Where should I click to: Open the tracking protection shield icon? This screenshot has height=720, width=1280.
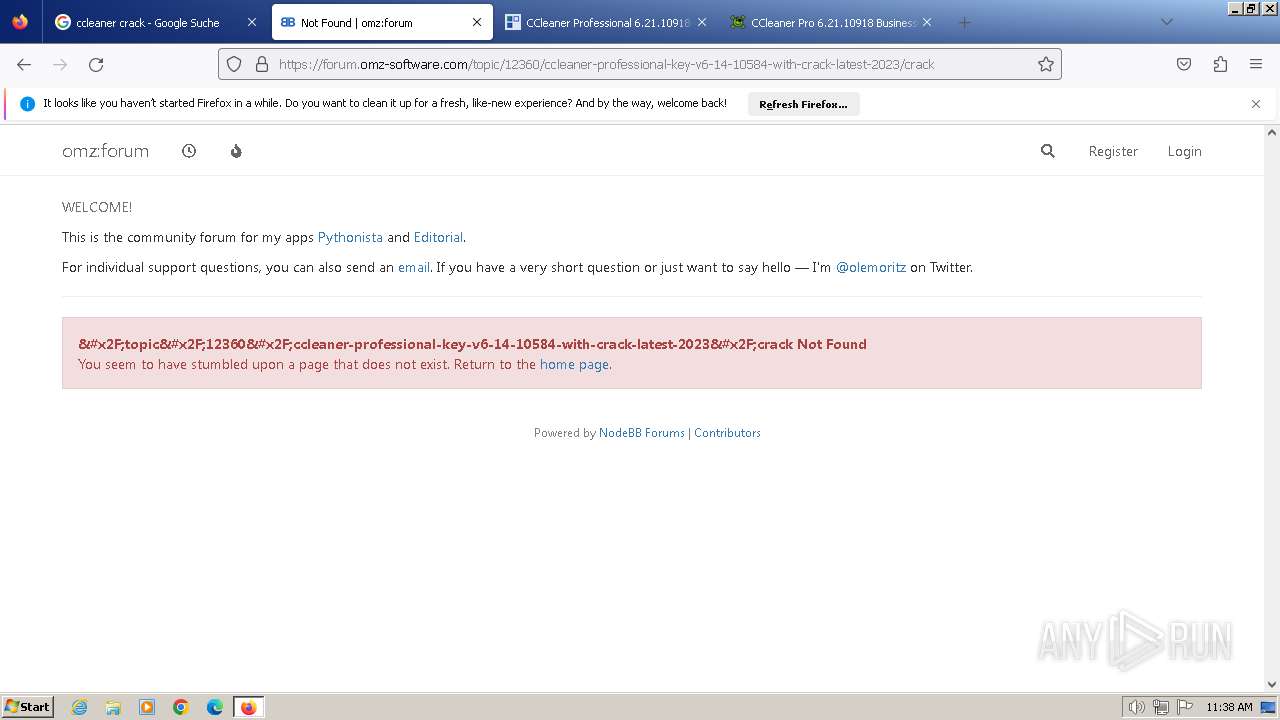point(234,64)
